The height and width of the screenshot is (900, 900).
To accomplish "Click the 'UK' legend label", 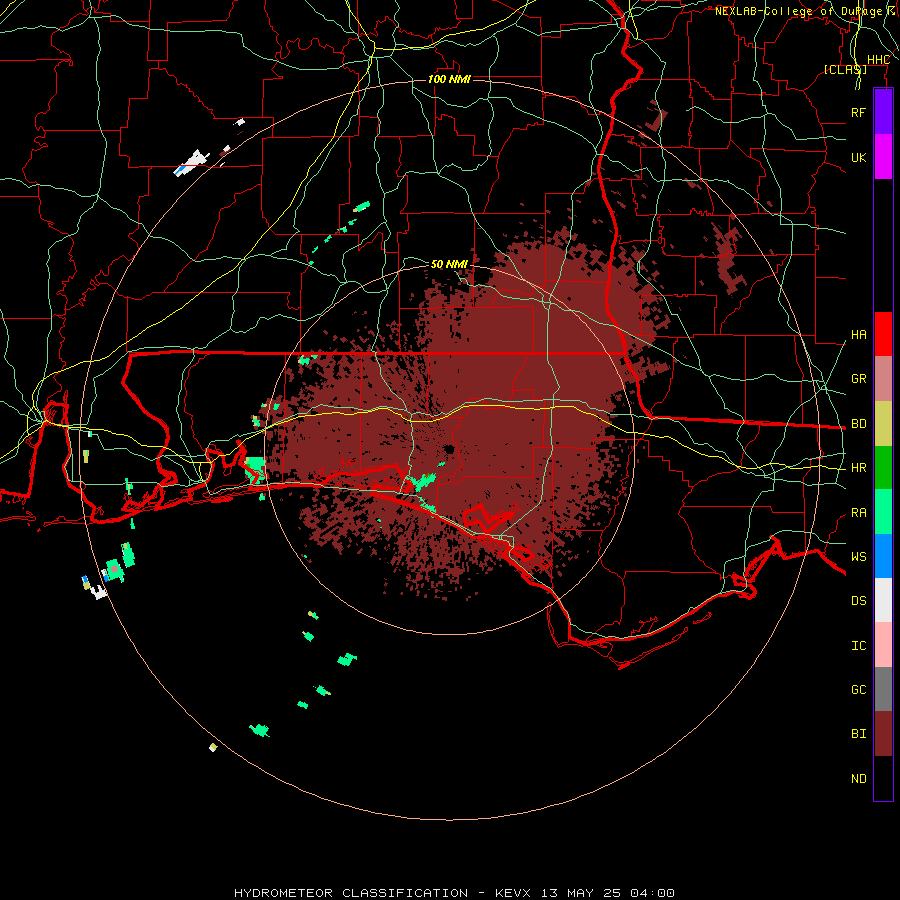I will click(x=858, y=157).
